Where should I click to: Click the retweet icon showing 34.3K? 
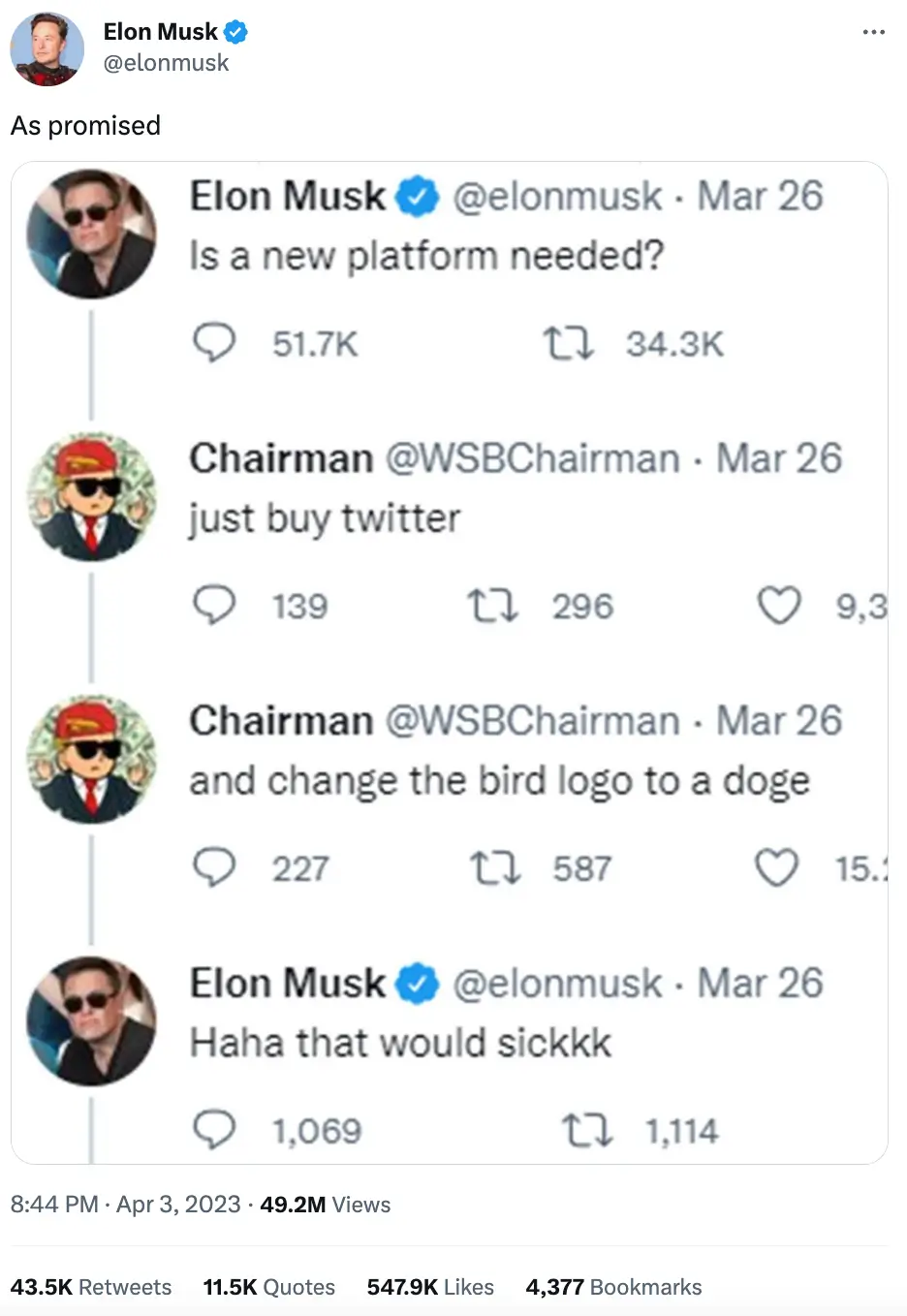click(x=568, y=343)
